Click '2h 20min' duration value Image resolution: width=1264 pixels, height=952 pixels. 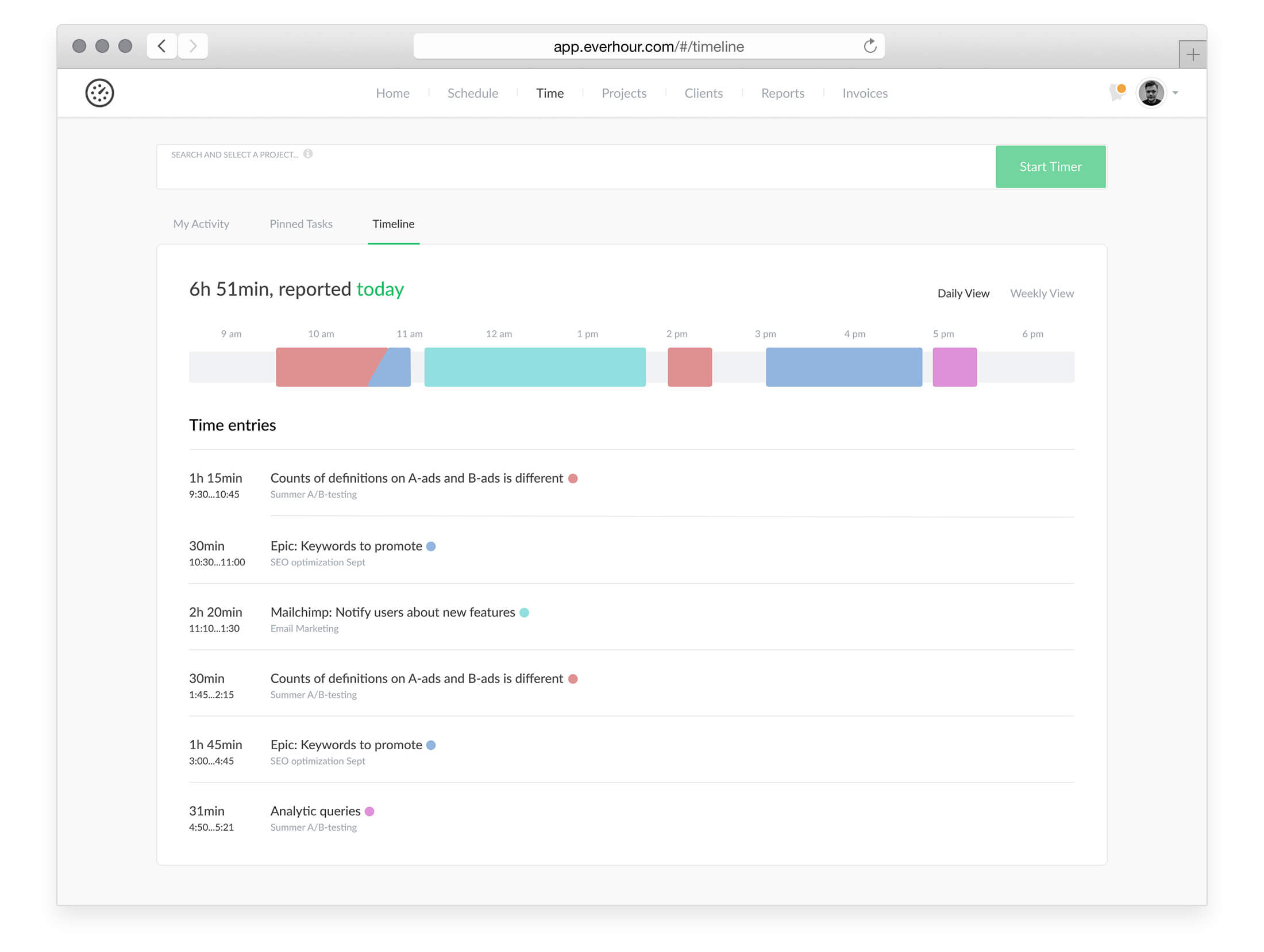click(215, 612)
